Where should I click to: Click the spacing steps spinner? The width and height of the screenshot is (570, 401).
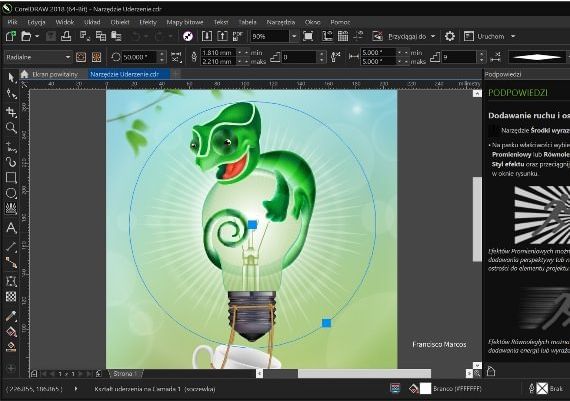coord(482,57)
